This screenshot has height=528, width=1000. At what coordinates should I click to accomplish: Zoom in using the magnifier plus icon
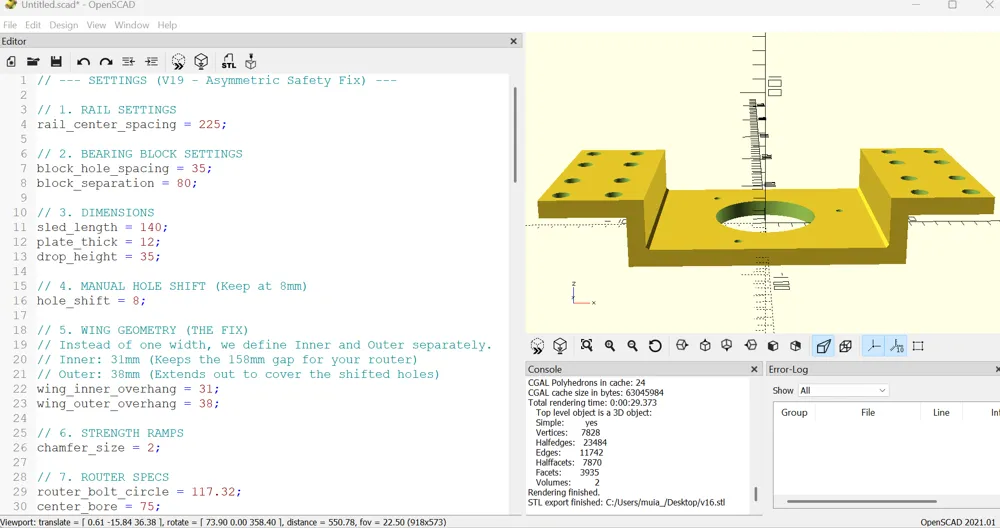[x=610, y=346]
